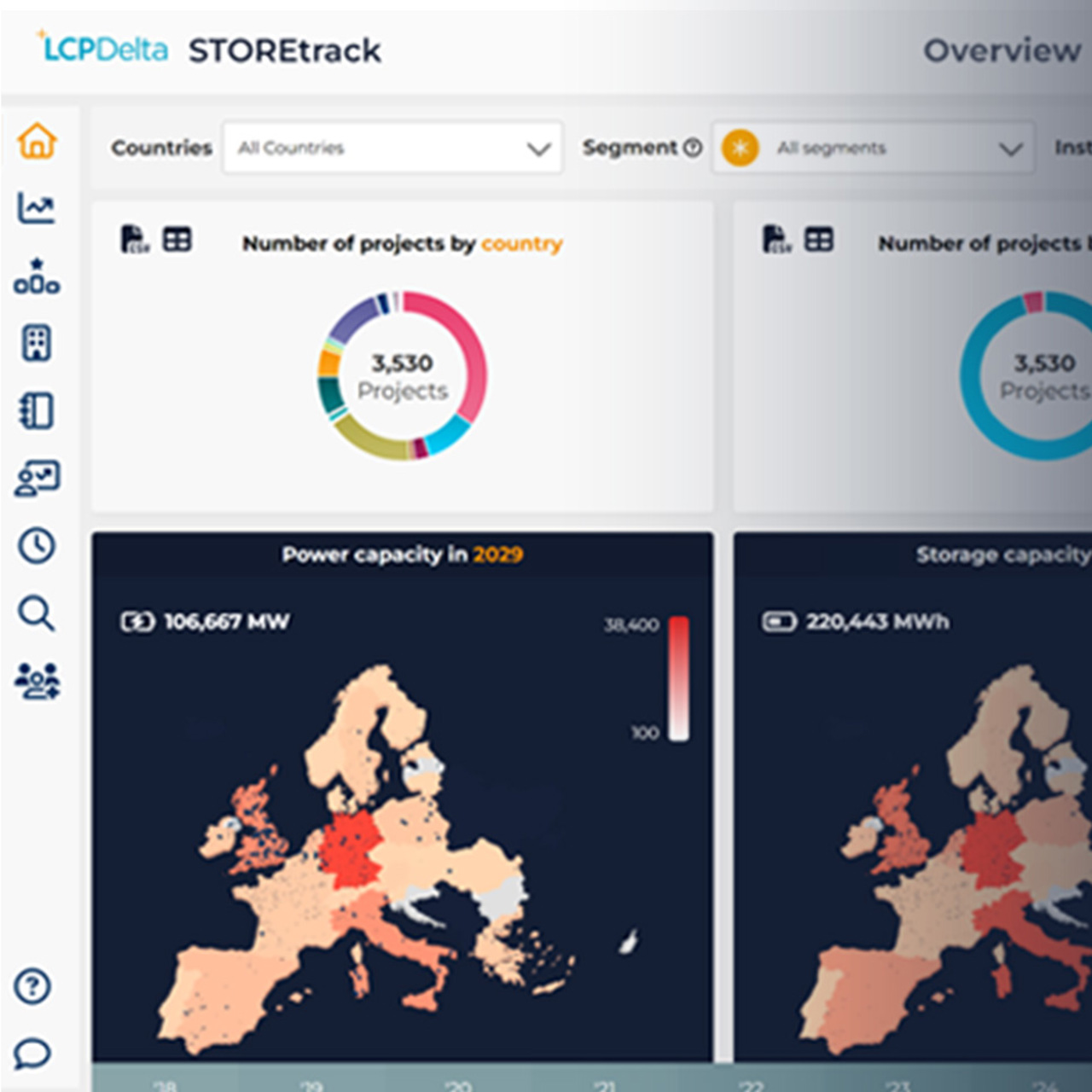Click the storage battery icon beside 220,443 MWh
This screenshot has height=1092, width=1092.
pyautogui.click(x=778, y=621)
